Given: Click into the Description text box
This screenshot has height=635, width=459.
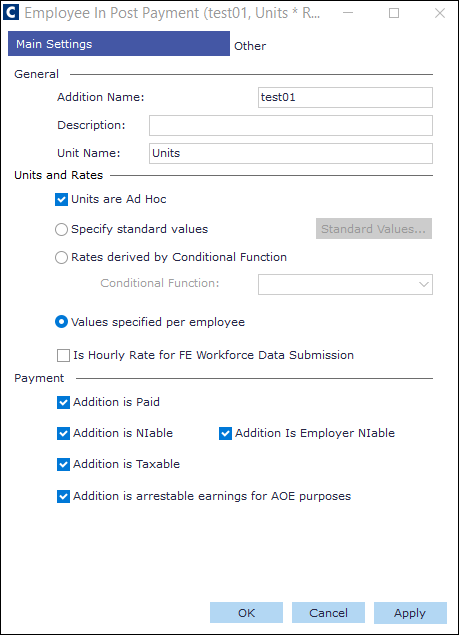Looking at the screenshot, I should point(290,126).
